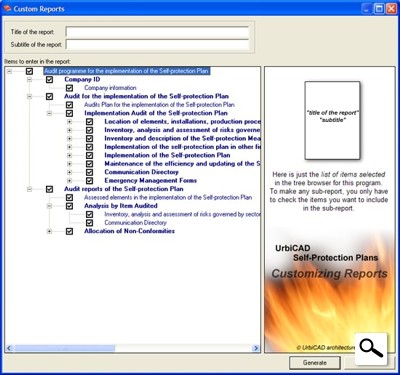
Task: Expand the bold Communication Directory node
Action: click(x=69, y=172)
